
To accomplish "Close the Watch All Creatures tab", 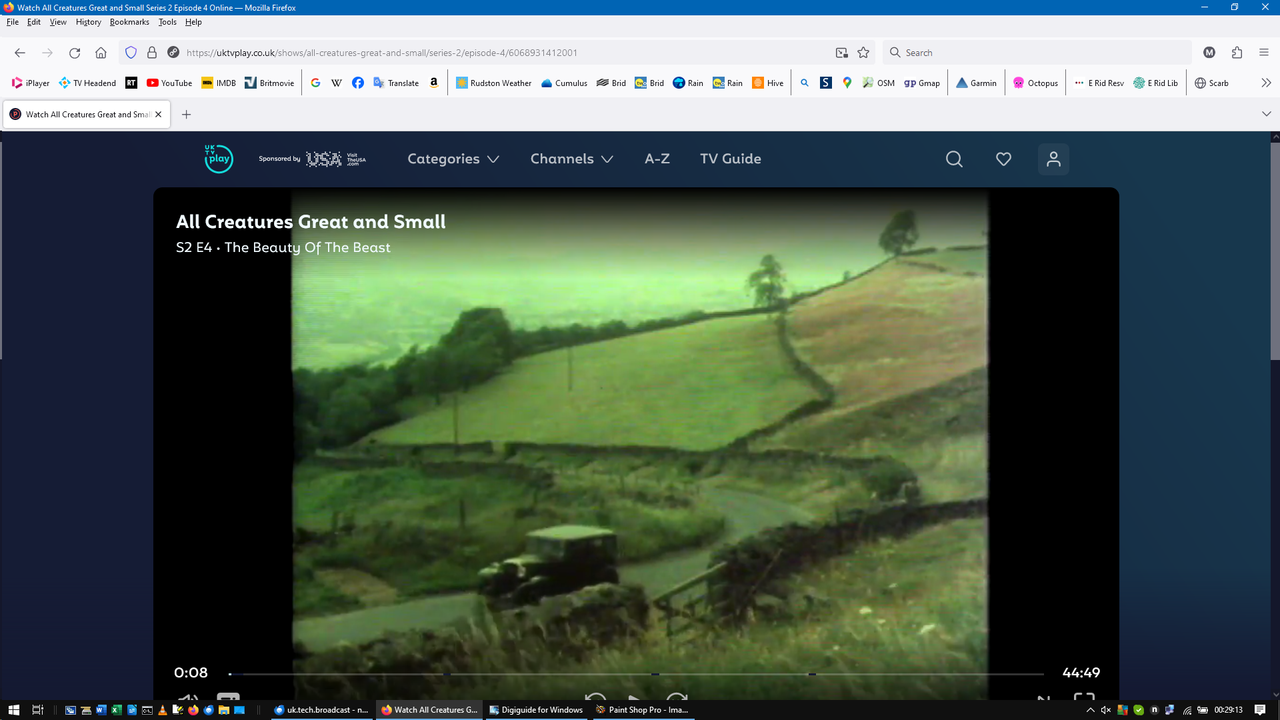I will [x=158, y=114].
